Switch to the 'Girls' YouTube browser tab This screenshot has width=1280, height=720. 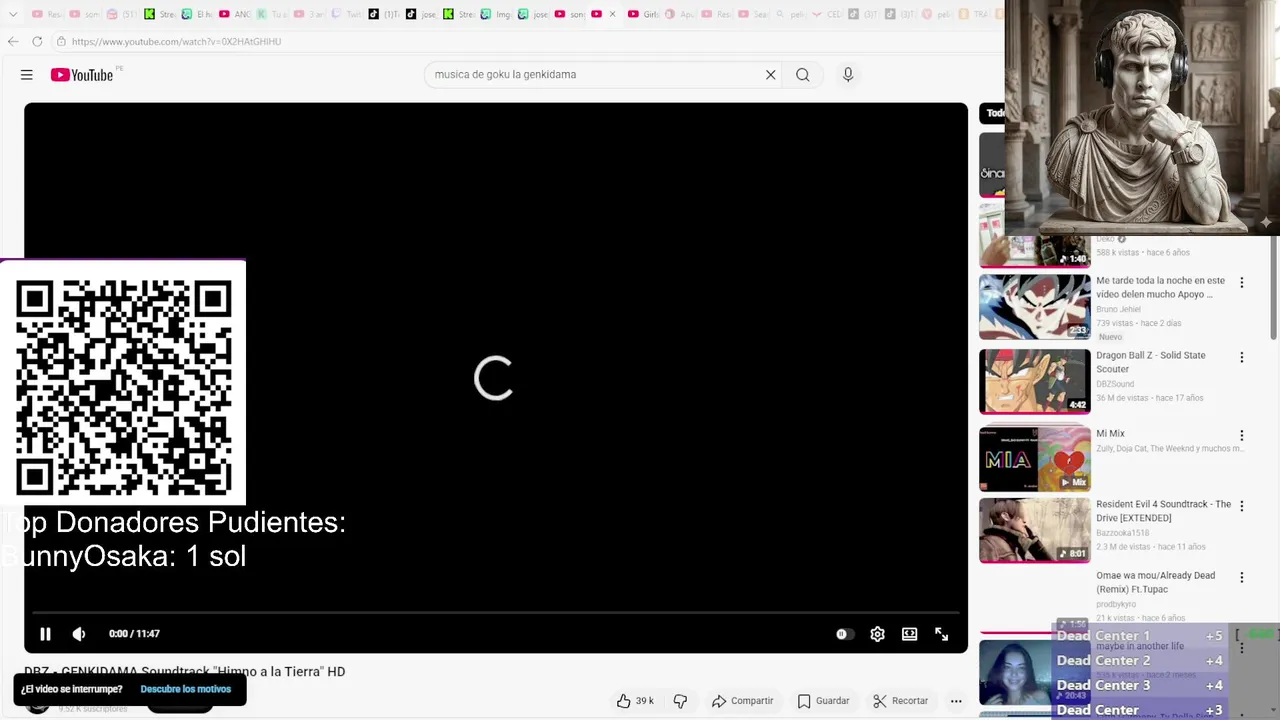tap(642, 14)
